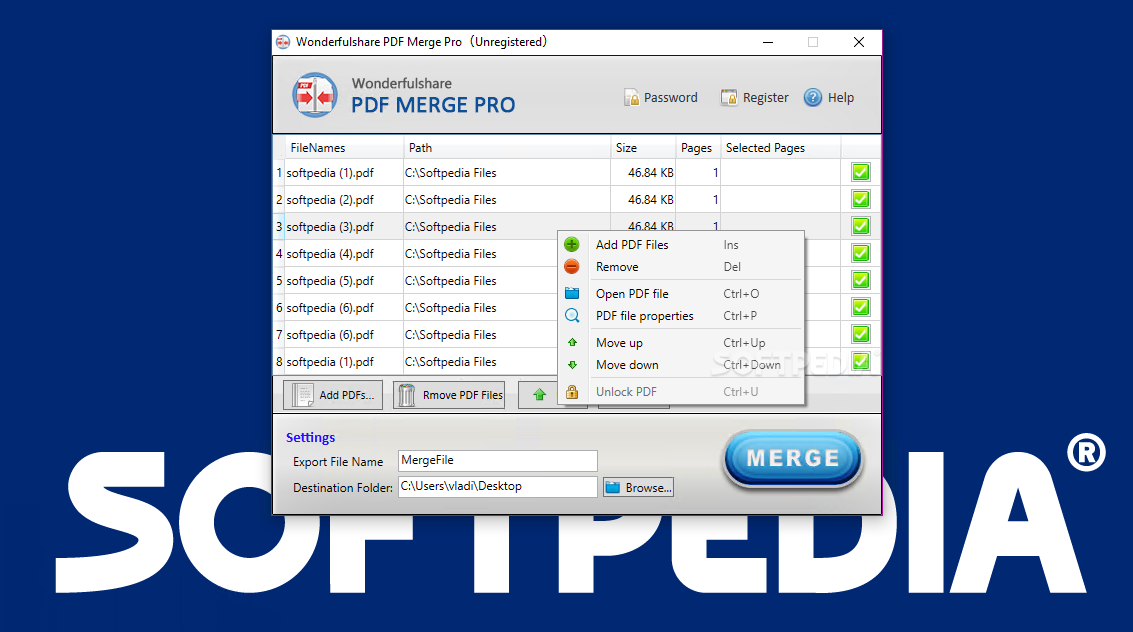The image size is (1133, 632).
Task: Click the Path column header
Action: pyautogui.click(x=507, y=147)
